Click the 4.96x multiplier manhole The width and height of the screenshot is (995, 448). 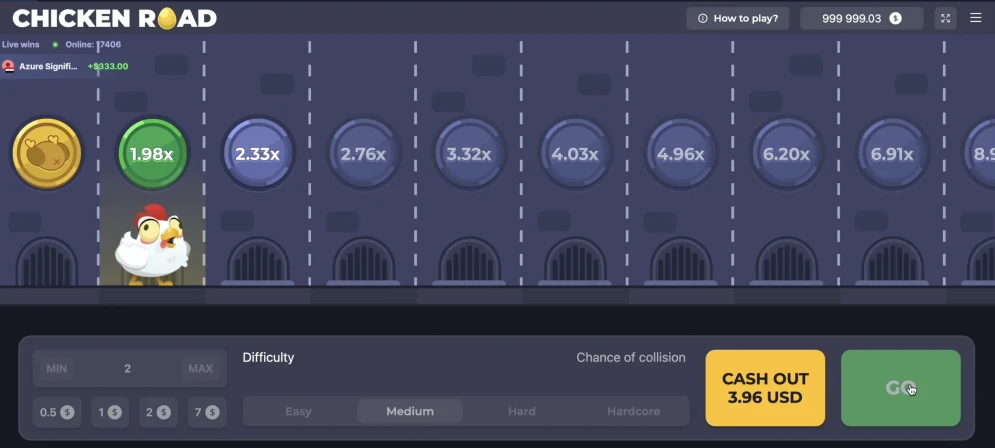pyautogui.click(x=681, y=154)
